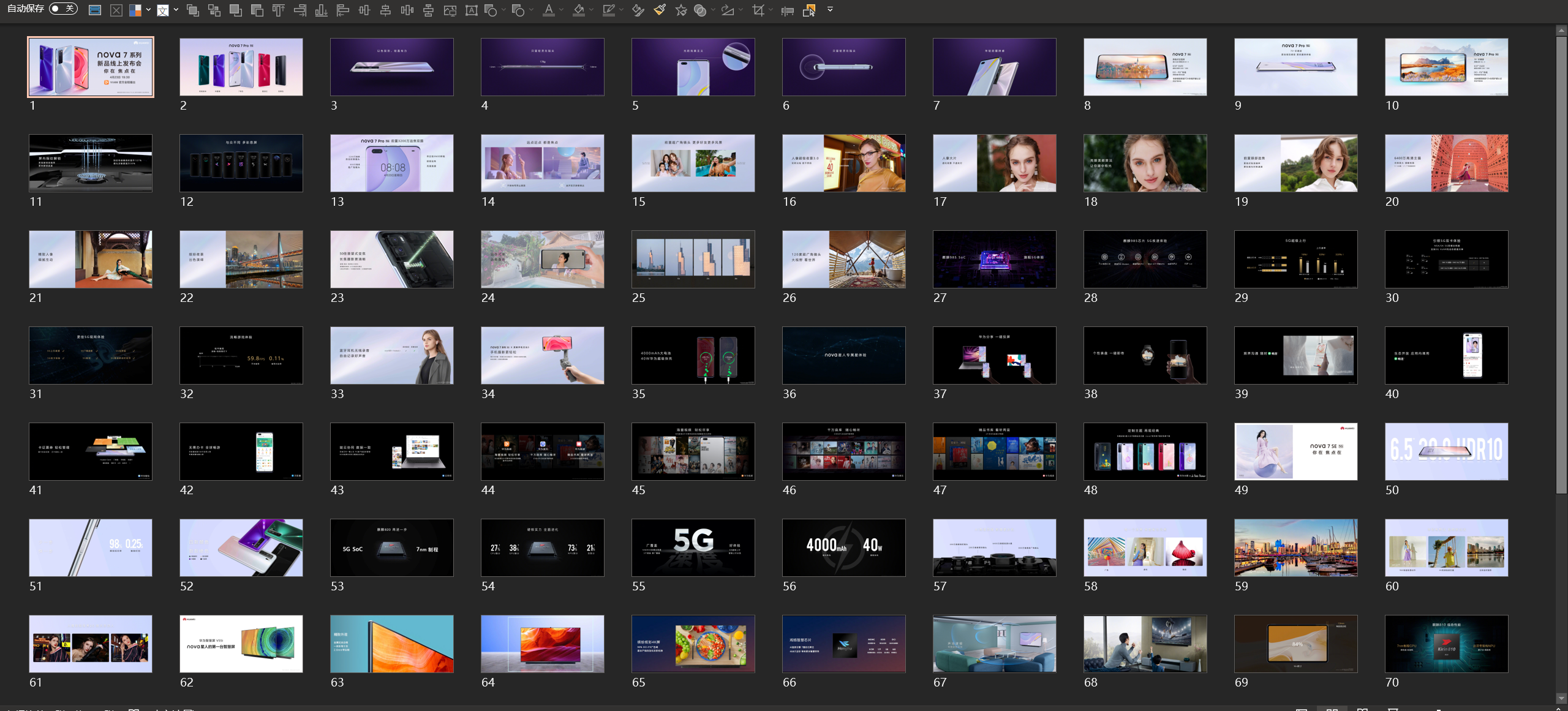Select slide 13 showing 08:08 phone
The height and width of the screenshot is (711, 1568).
(392, 163)
